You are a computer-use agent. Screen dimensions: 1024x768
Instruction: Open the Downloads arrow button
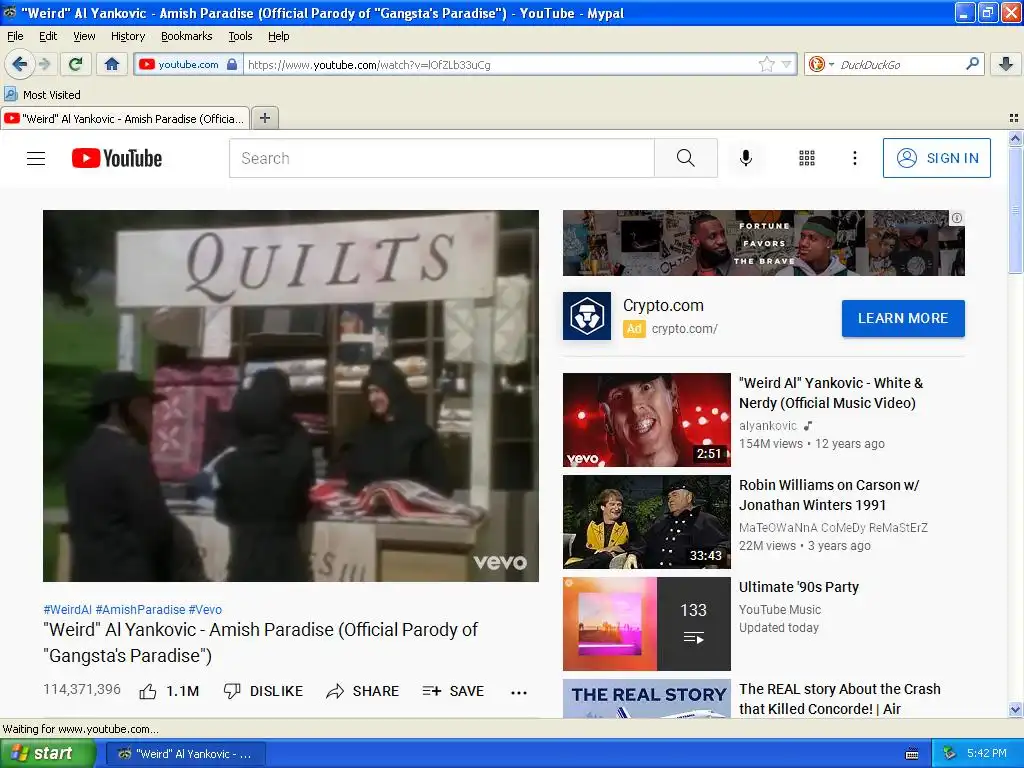point(1006,64)
